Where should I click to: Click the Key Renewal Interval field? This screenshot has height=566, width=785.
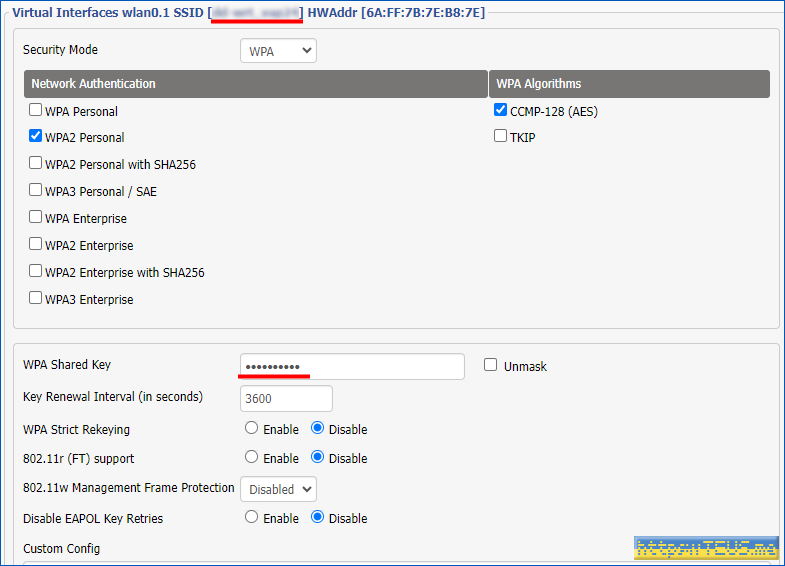(286, 398)
